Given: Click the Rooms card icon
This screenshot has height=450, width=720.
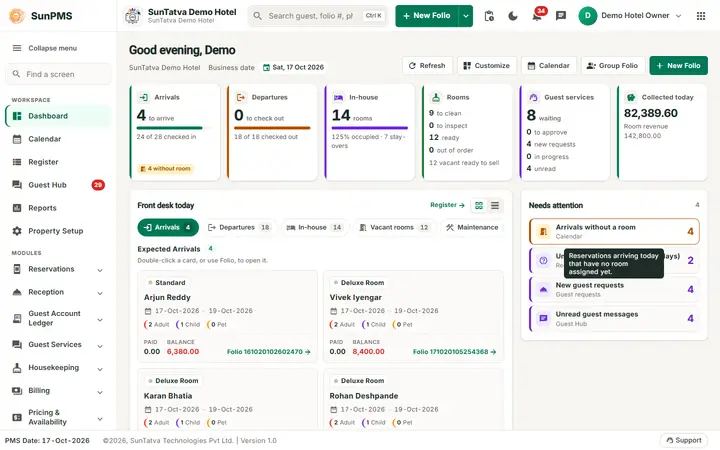Looking at the screenshot, I should 436,97.
